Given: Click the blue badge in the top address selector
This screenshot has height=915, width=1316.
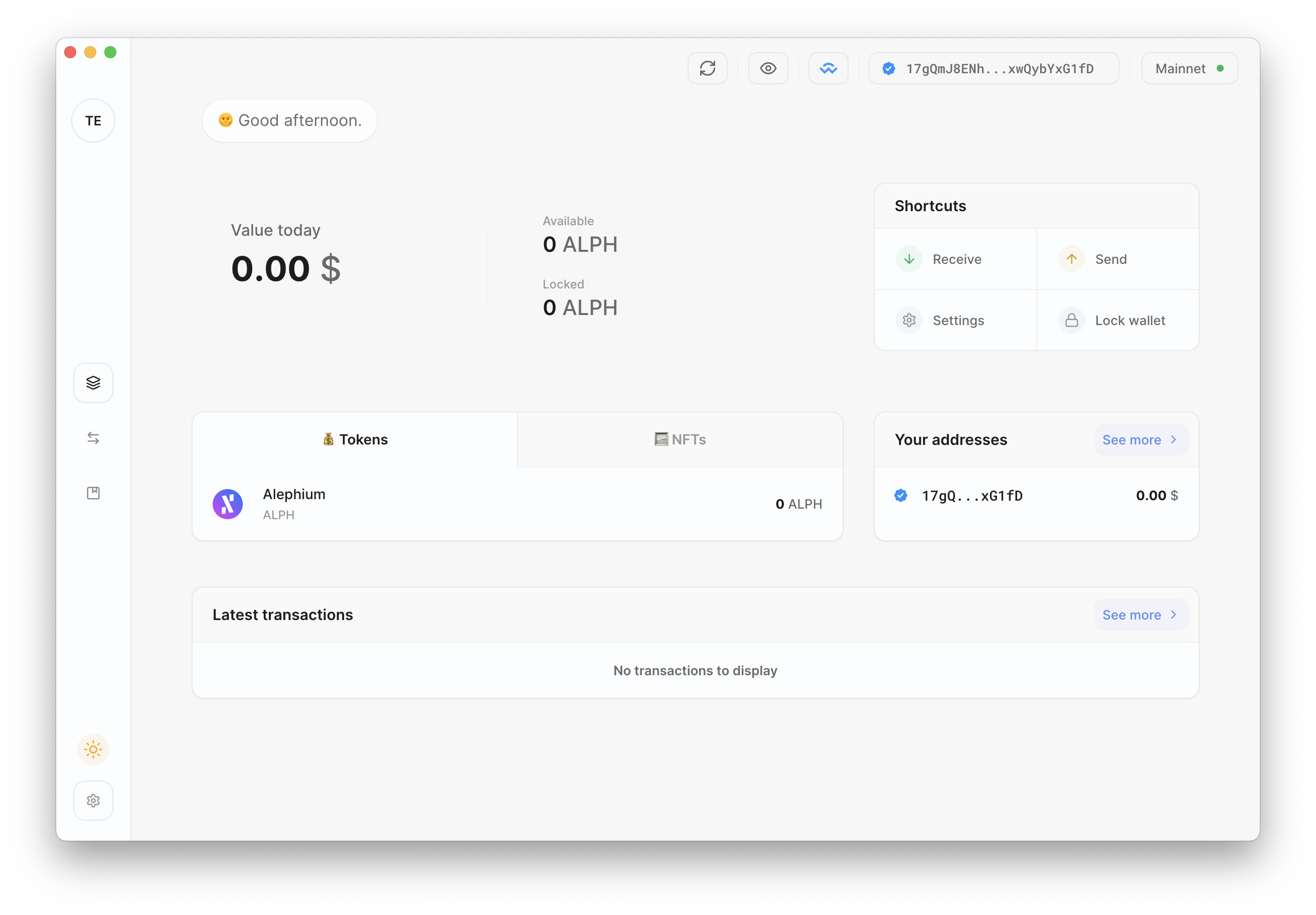Looking at the screenshot, I should pos(888,69).
